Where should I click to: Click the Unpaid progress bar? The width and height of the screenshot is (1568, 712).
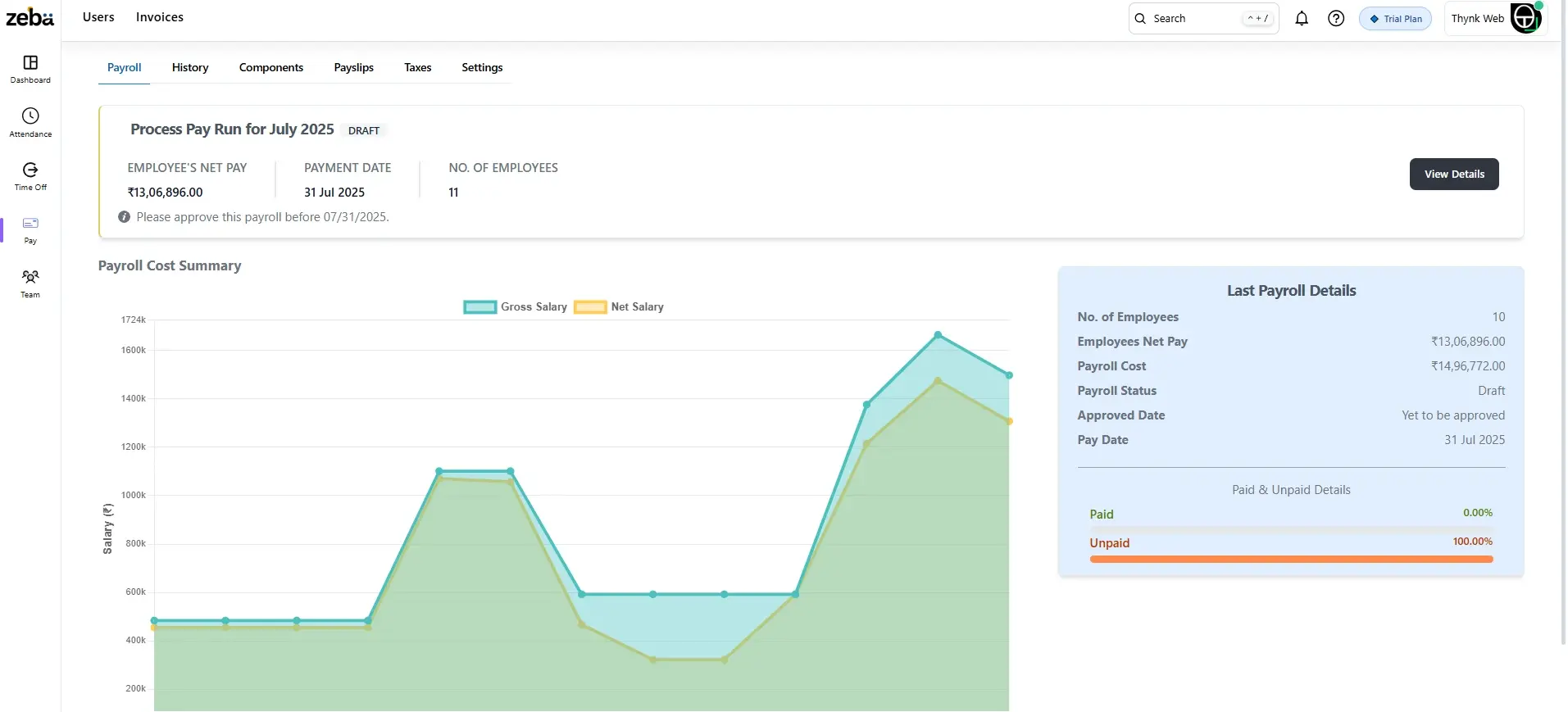tap(1291, 560)
